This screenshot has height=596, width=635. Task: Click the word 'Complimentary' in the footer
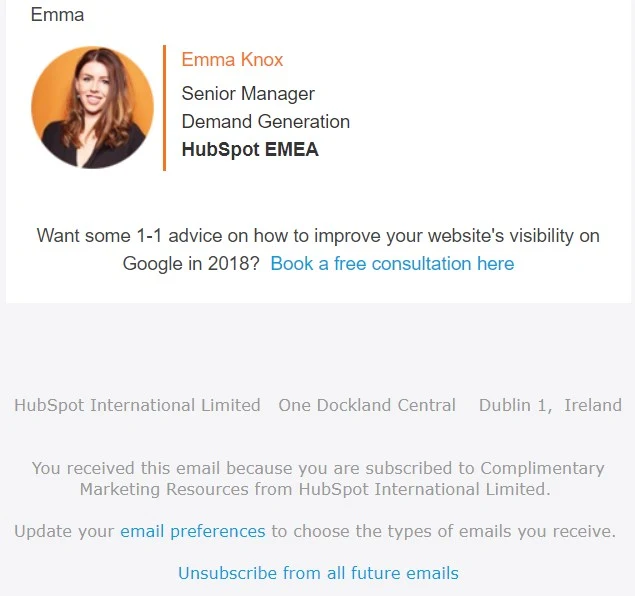(542, 468)
